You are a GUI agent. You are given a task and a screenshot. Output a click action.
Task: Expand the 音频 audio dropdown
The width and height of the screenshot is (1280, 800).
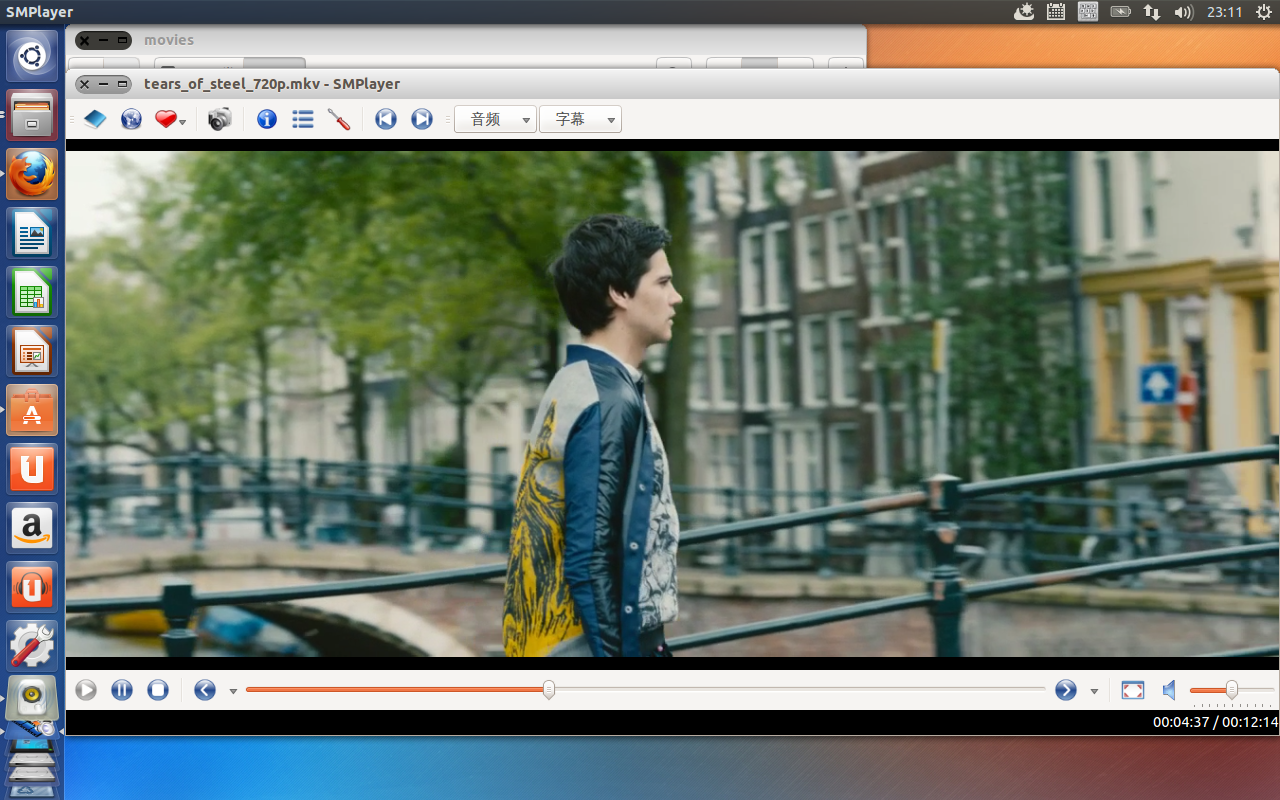[x=495, y=120]
